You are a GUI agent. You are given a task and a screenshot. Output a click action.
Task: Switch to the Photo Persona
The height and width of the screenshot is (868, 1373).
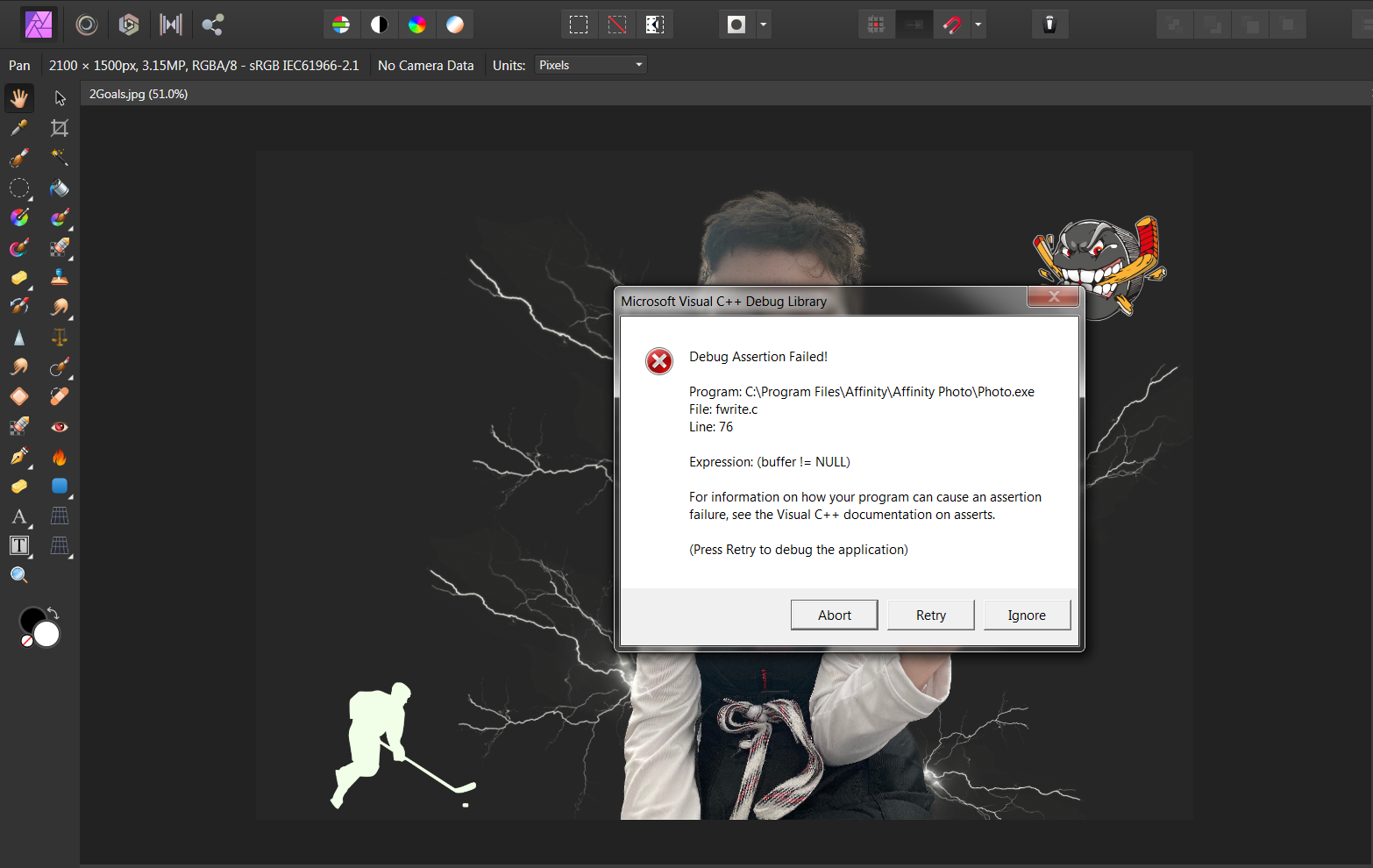pyautogui.click(x=39, y=25)
